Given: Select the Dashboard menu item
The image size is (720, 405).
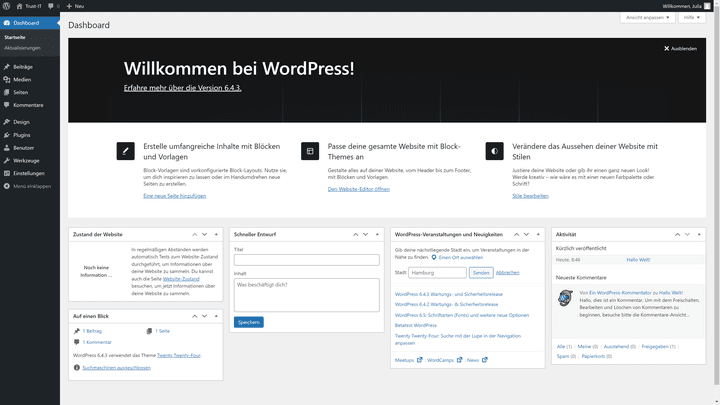Looking at the screenshot, I should 30,23.
